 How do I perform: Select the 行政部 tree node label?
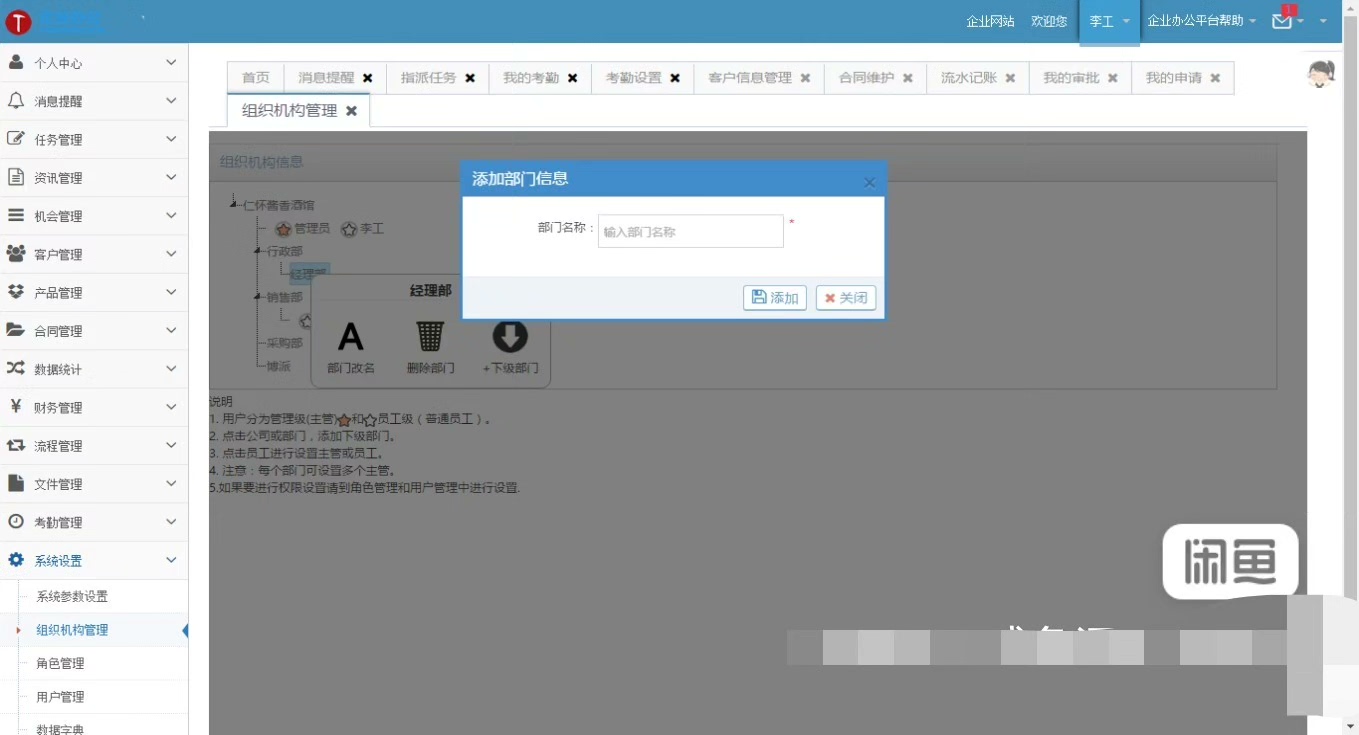(284, 251)
